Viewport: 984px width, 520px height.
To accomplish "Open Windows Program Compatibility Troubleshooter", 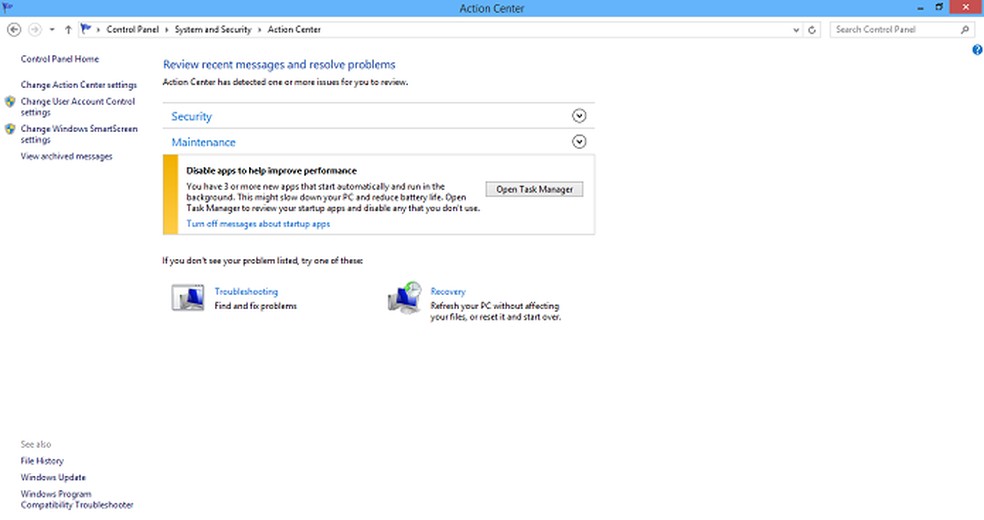I will pyautogui.click(x=77, y=499).
